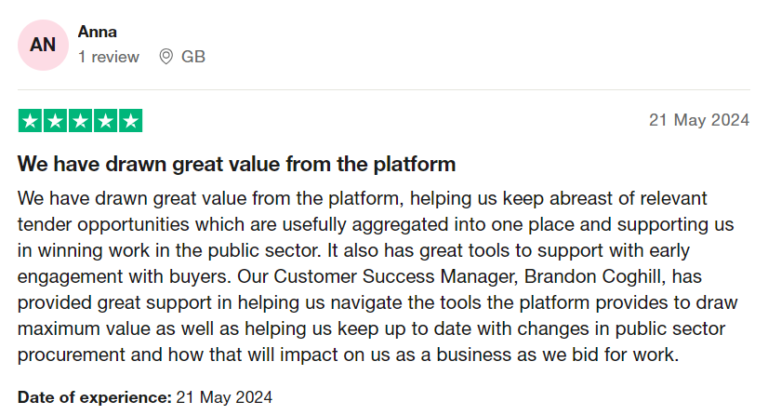Click the fourth green rating star
The width and height of the screenshot is (768, 415).
point(105,121)
